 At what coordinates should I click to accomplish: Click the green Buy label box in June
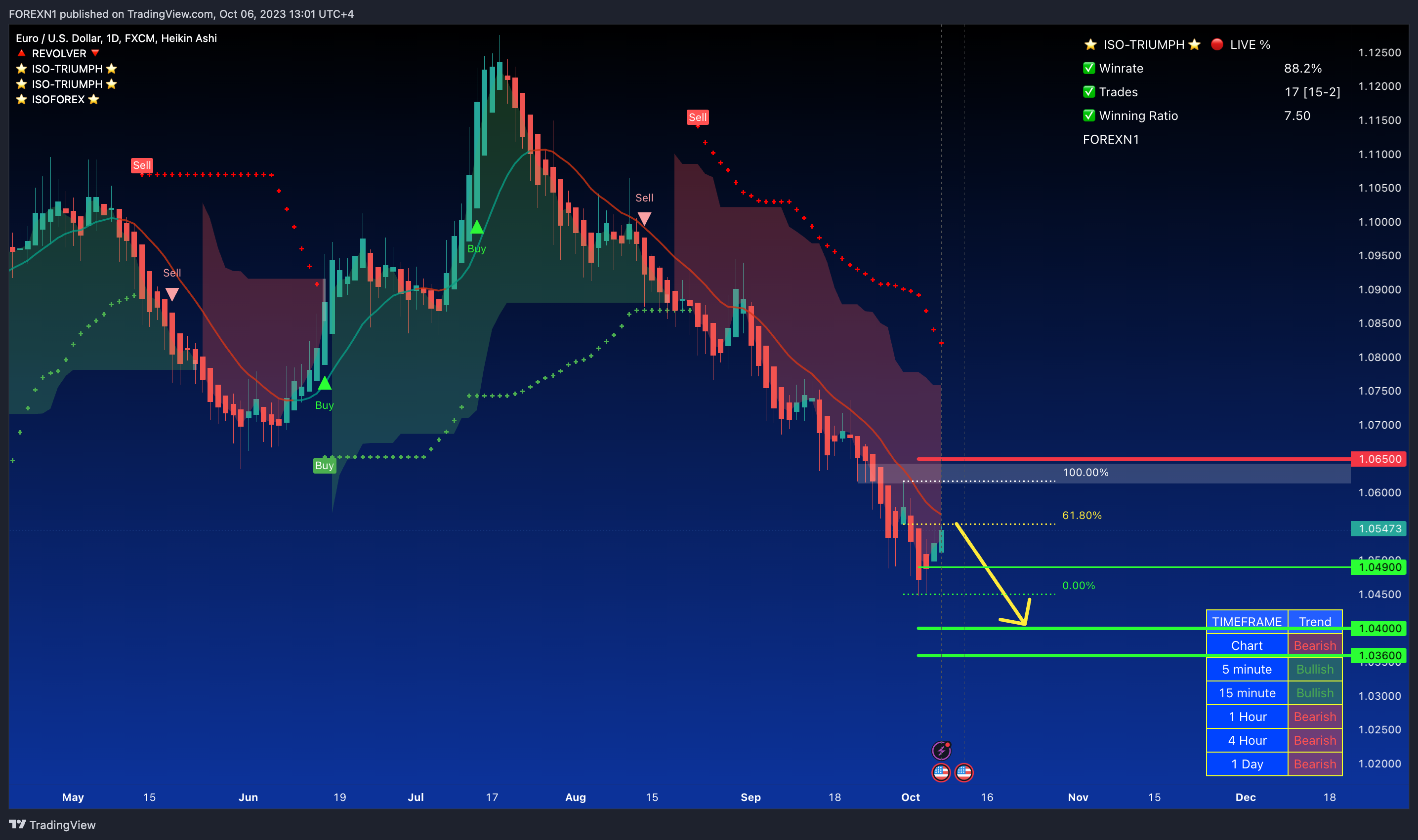tap(325, 465)
